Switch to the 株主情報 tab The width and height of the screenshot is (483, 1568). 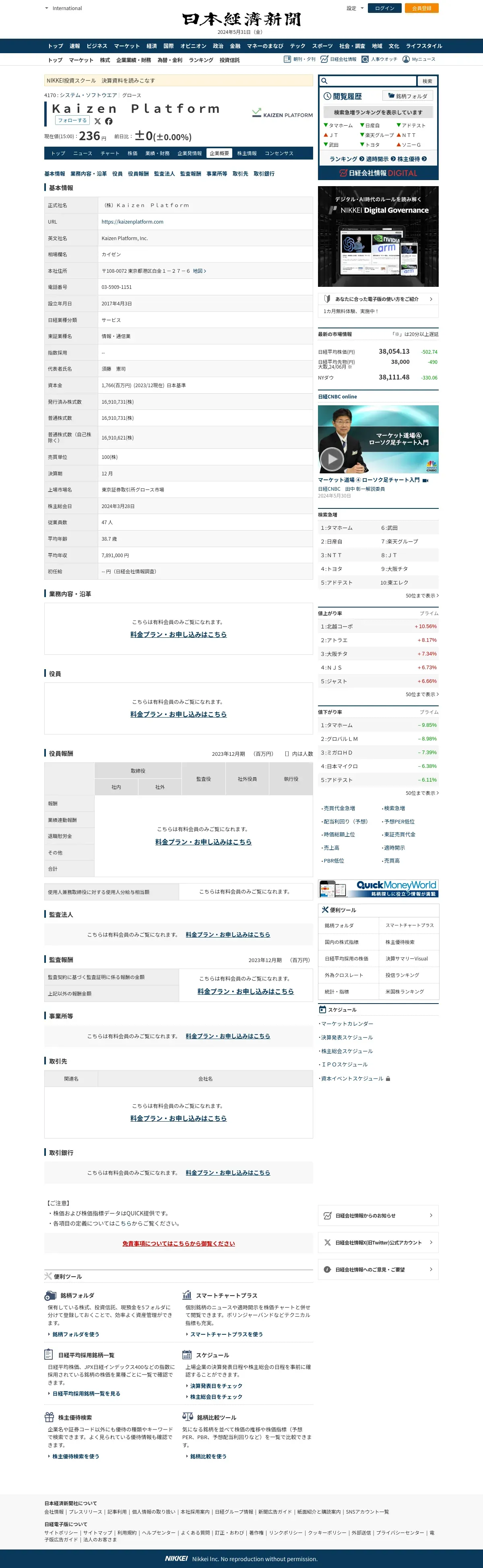coord(247,153)
